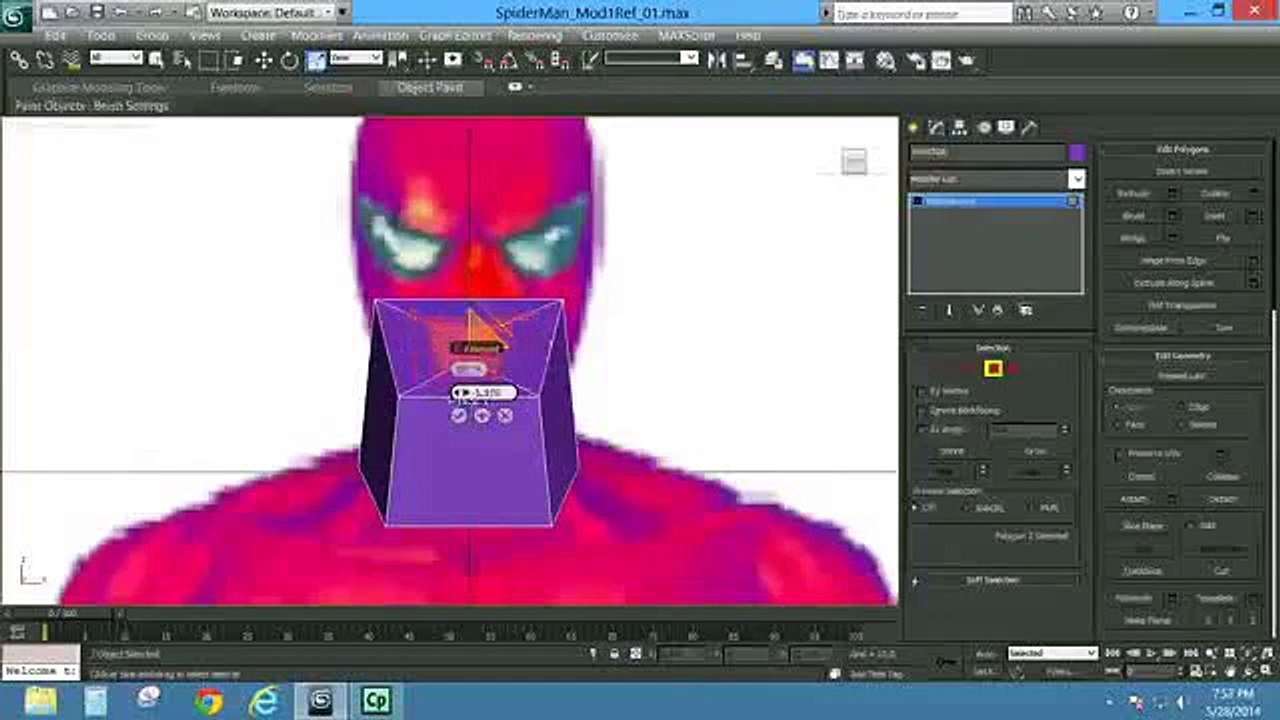Open Internet Explorer from taskbar
Image resolution: width=1280 pixels, height=720 pixels.
point(265,701)
